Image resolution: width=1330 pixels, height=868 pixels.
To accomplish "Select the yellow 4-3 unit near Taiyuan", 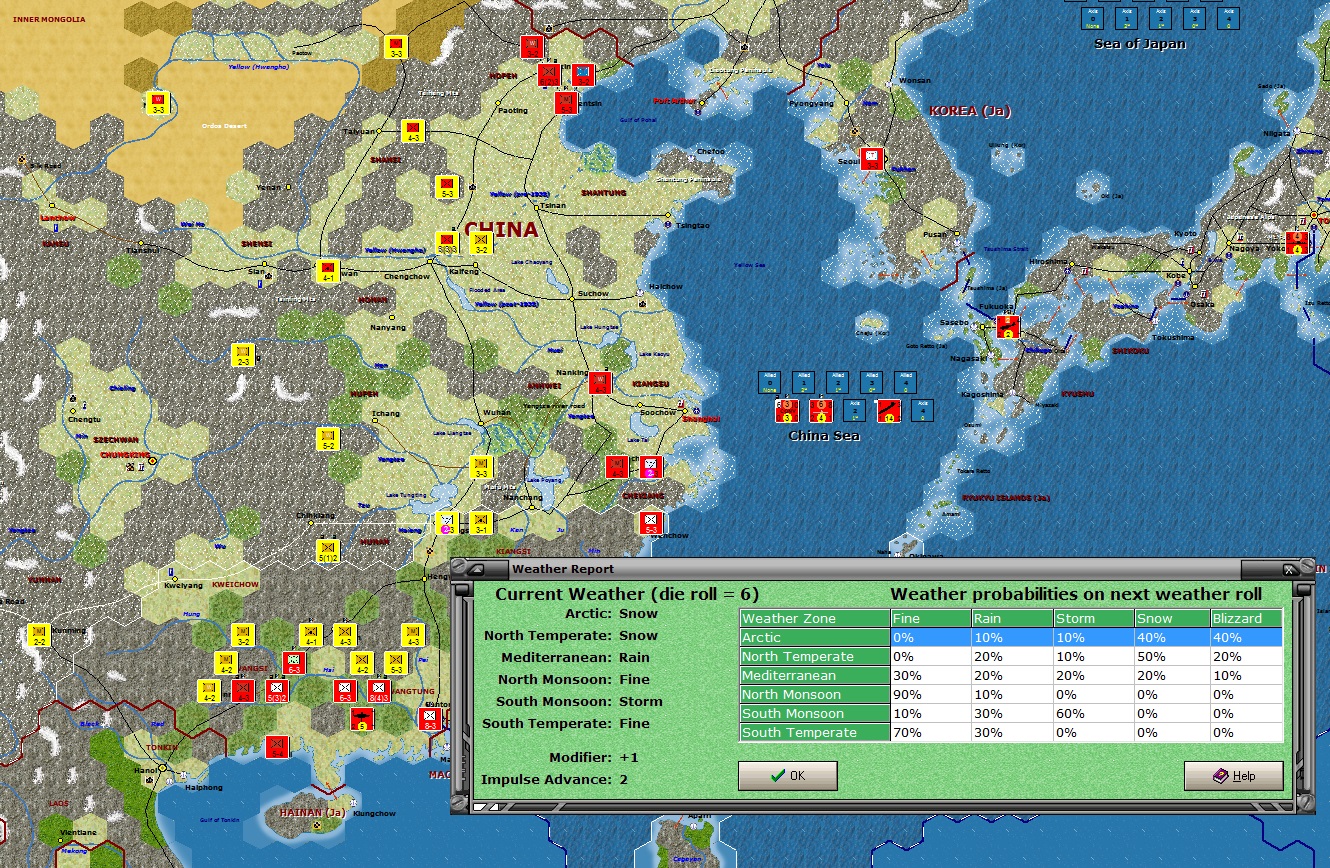I will (413, 131).
